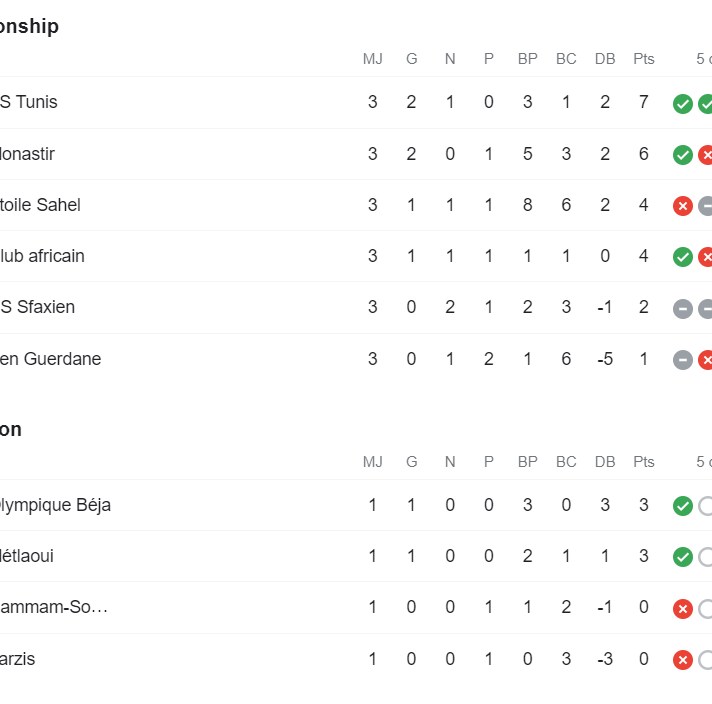Click the DB column header in the bottom table
Screen dimensions: 712x704
(x=605, y=462)
